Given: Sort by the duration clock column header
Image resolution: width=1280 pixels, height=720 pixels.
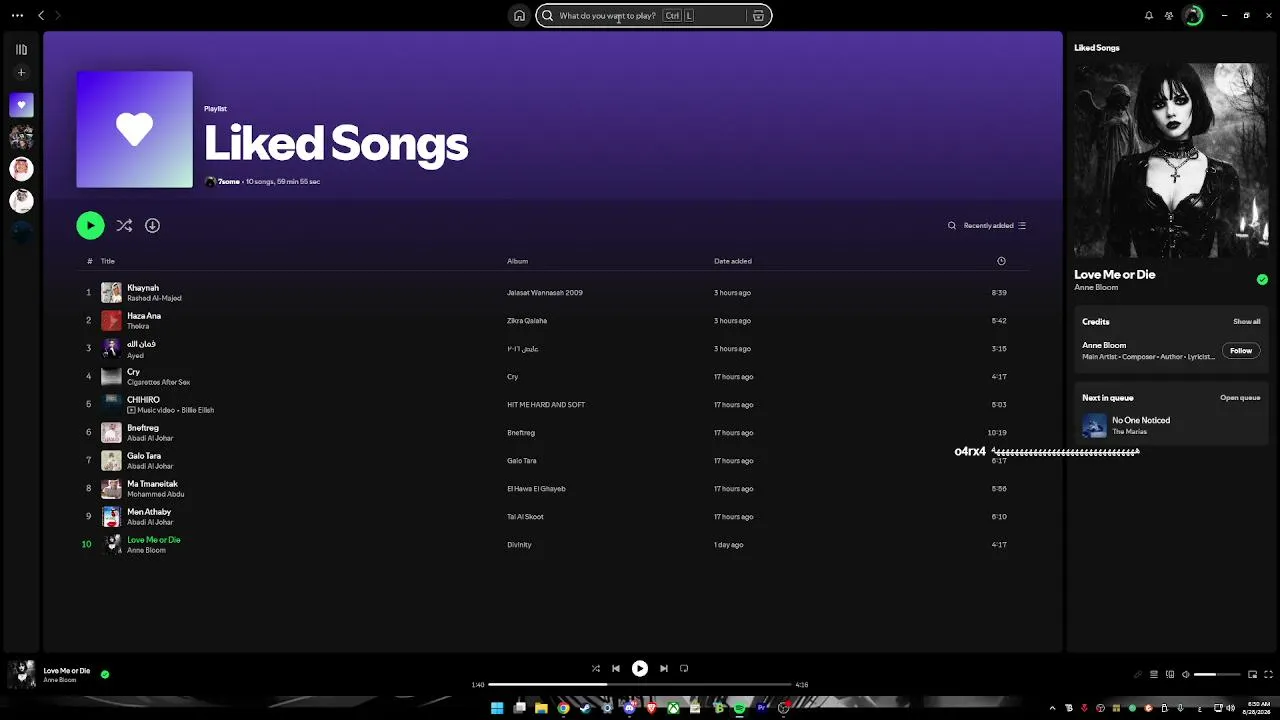Looking at the screenshot, I should [1001, 261].
